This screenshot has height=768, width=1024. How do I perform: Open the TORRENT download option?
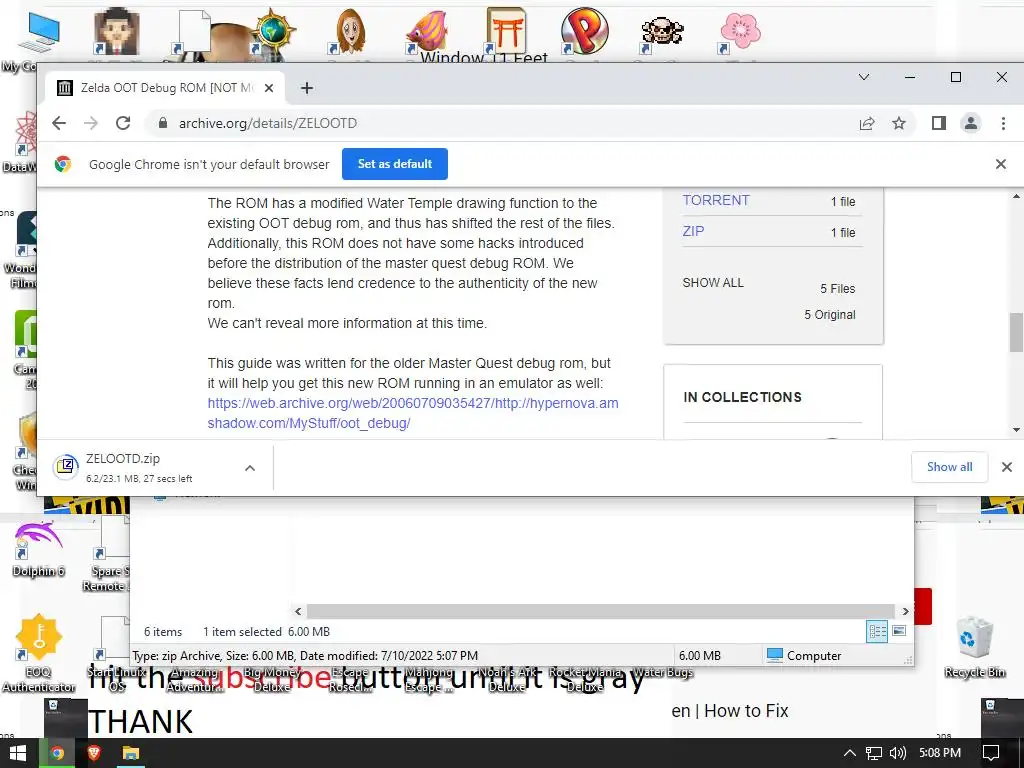point(716,200)
